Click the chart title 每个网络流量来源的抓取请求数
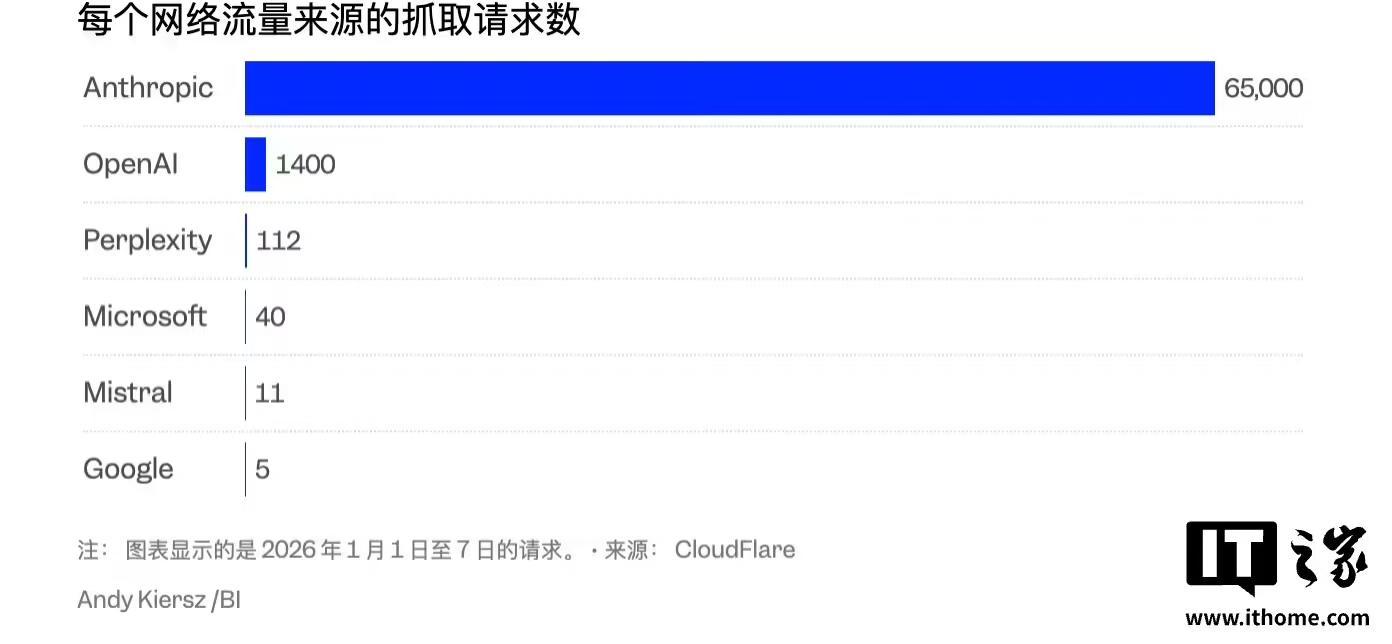Image resolution: width=1392 pixels, height=644 pixels. [x=329, y=19]
